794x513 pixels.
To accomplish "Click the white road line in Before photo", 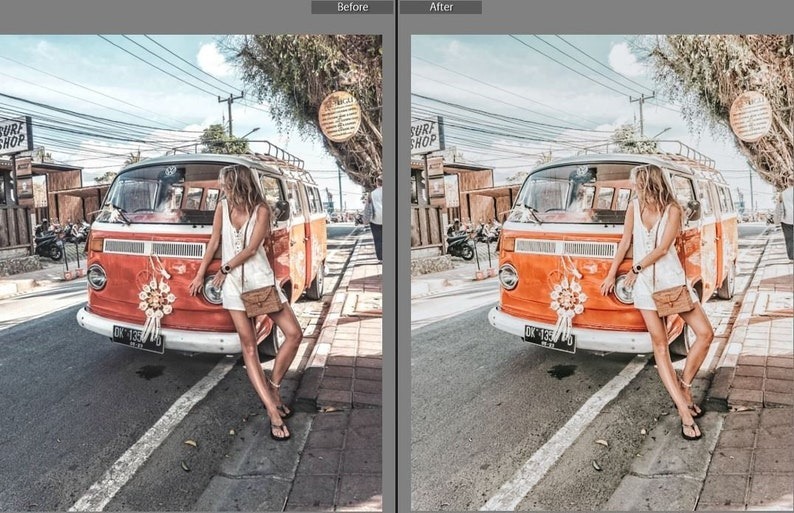I will [x=150, y=440].
